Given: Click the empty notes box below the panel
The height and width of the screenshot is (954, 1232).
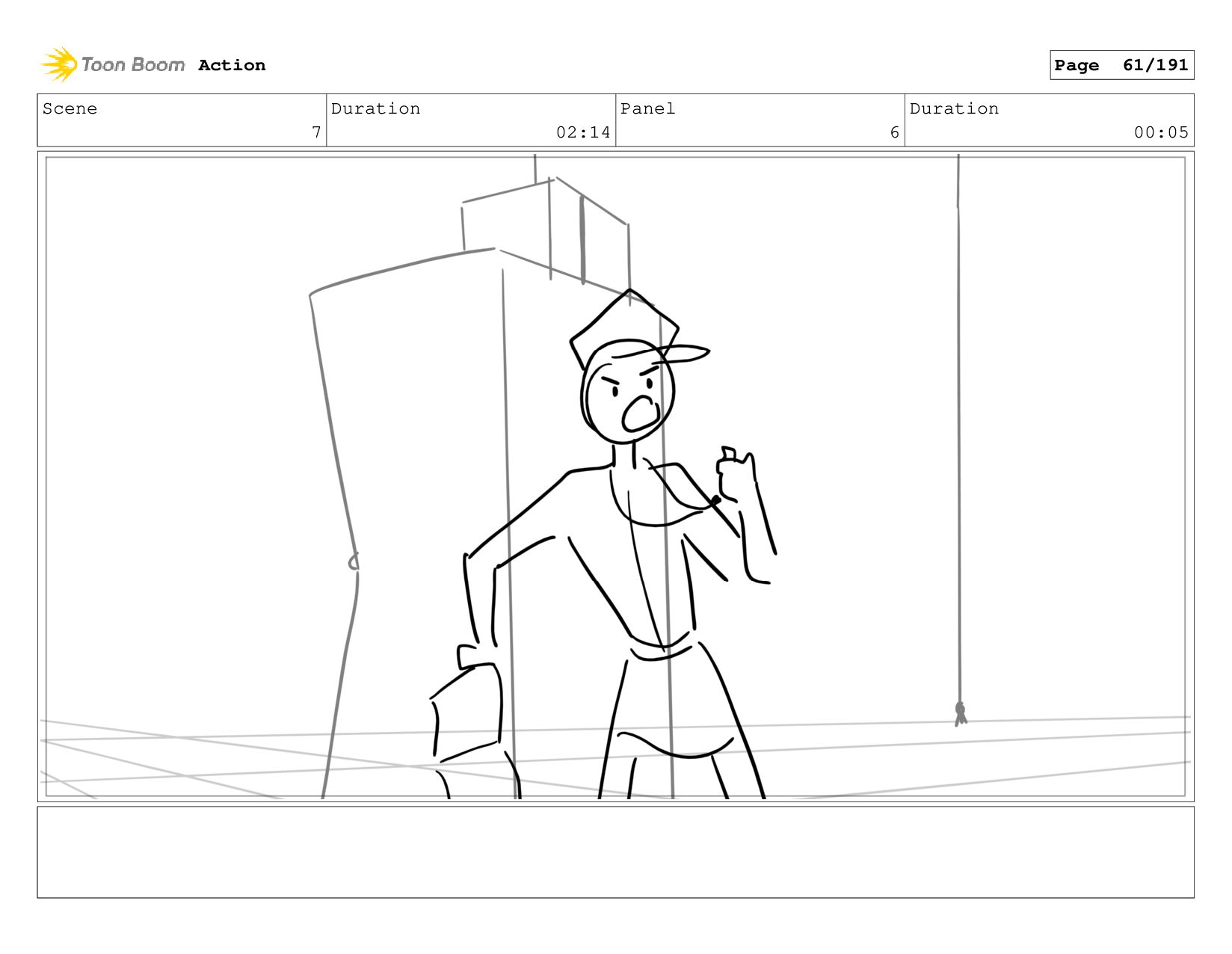Looking at the screenshot, I should pos(615,852).
